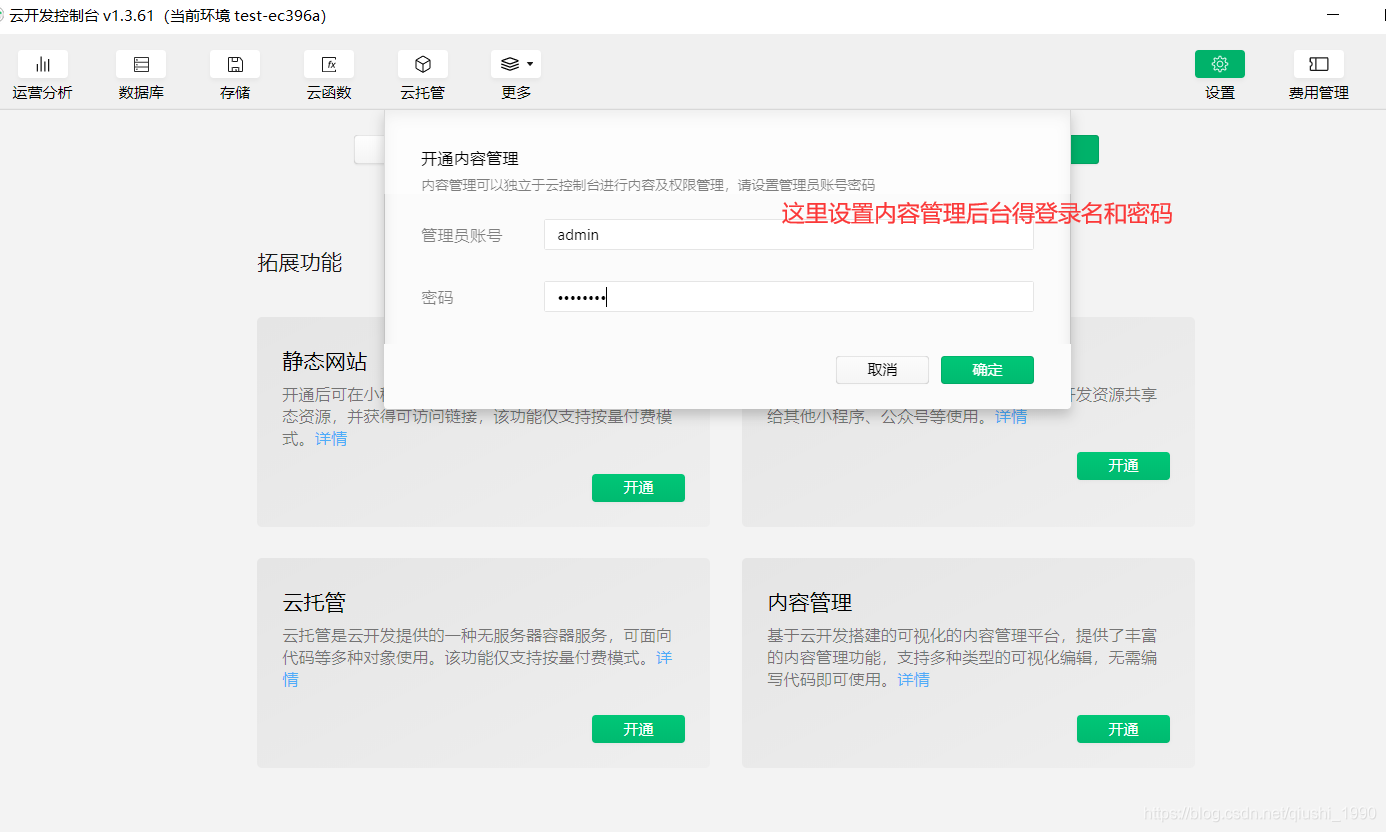Click the 确定 confirm button
The image size is (1386, 832).
[987, 370]
